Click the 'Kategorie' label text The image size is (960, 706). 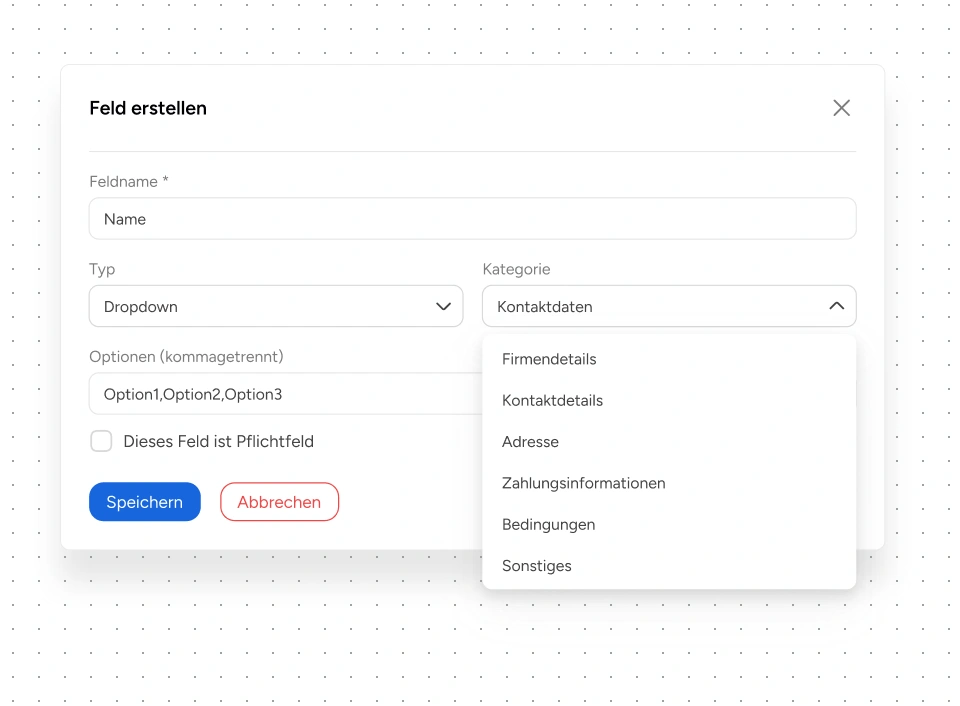click(516, 269)
